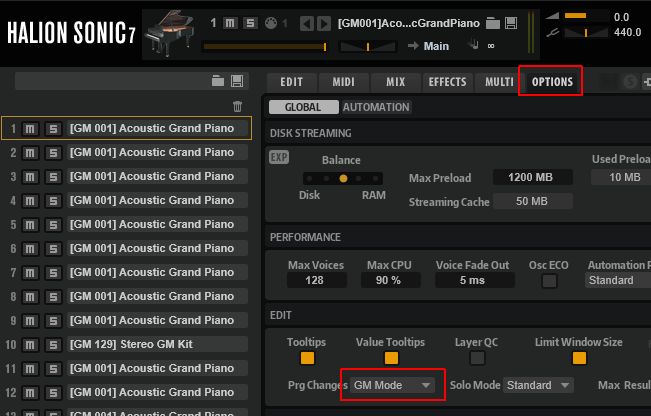Load multi via folder icon in rack
The image size is (651, 416).
point(218,81)
